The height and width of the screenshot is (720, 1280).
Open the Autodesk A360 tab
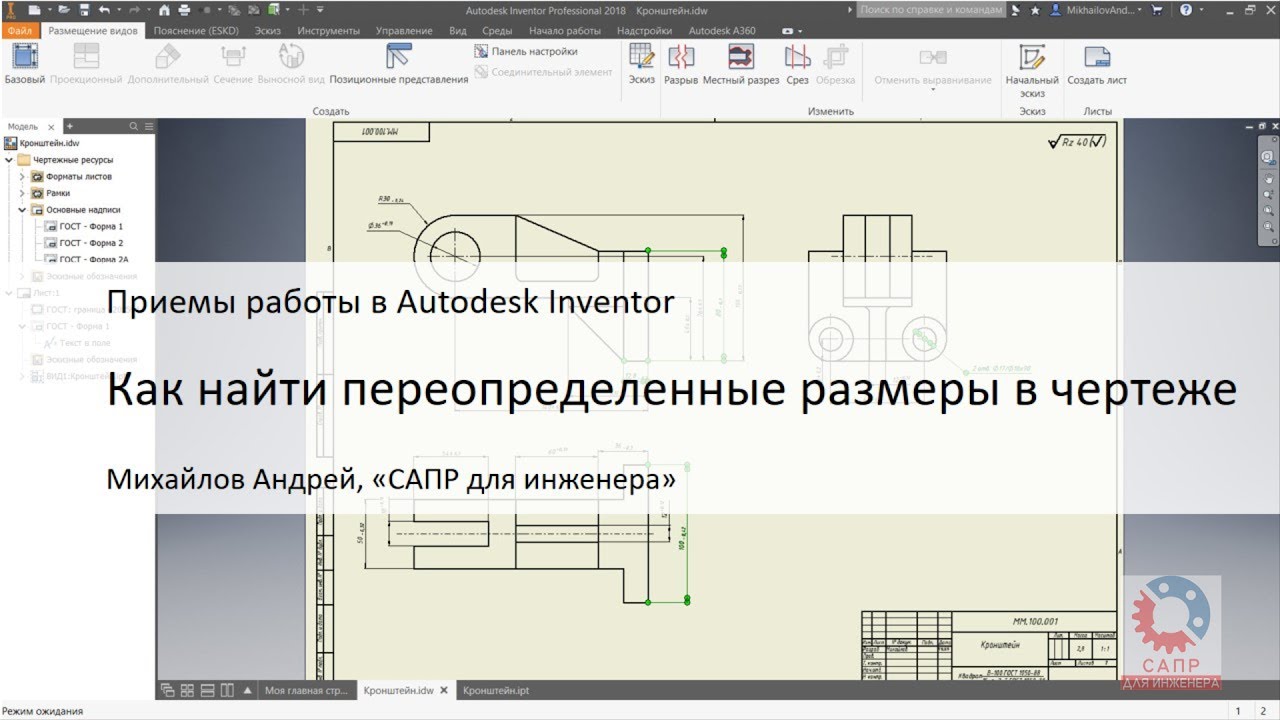point(722,31)
